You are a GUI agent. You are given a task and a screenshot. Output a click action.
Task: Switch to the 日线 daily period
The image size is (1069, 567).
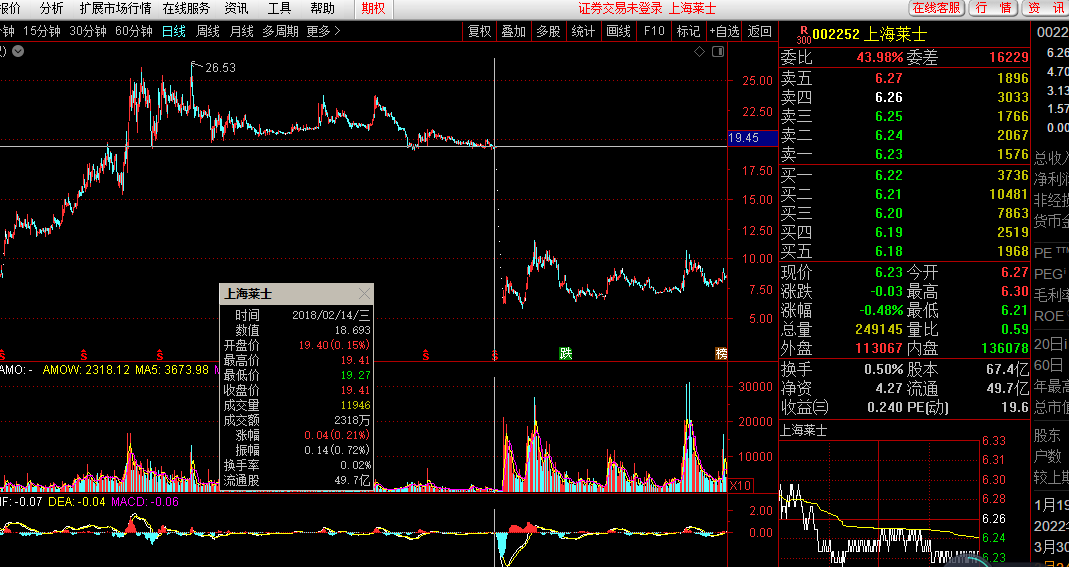pos(174,31)
